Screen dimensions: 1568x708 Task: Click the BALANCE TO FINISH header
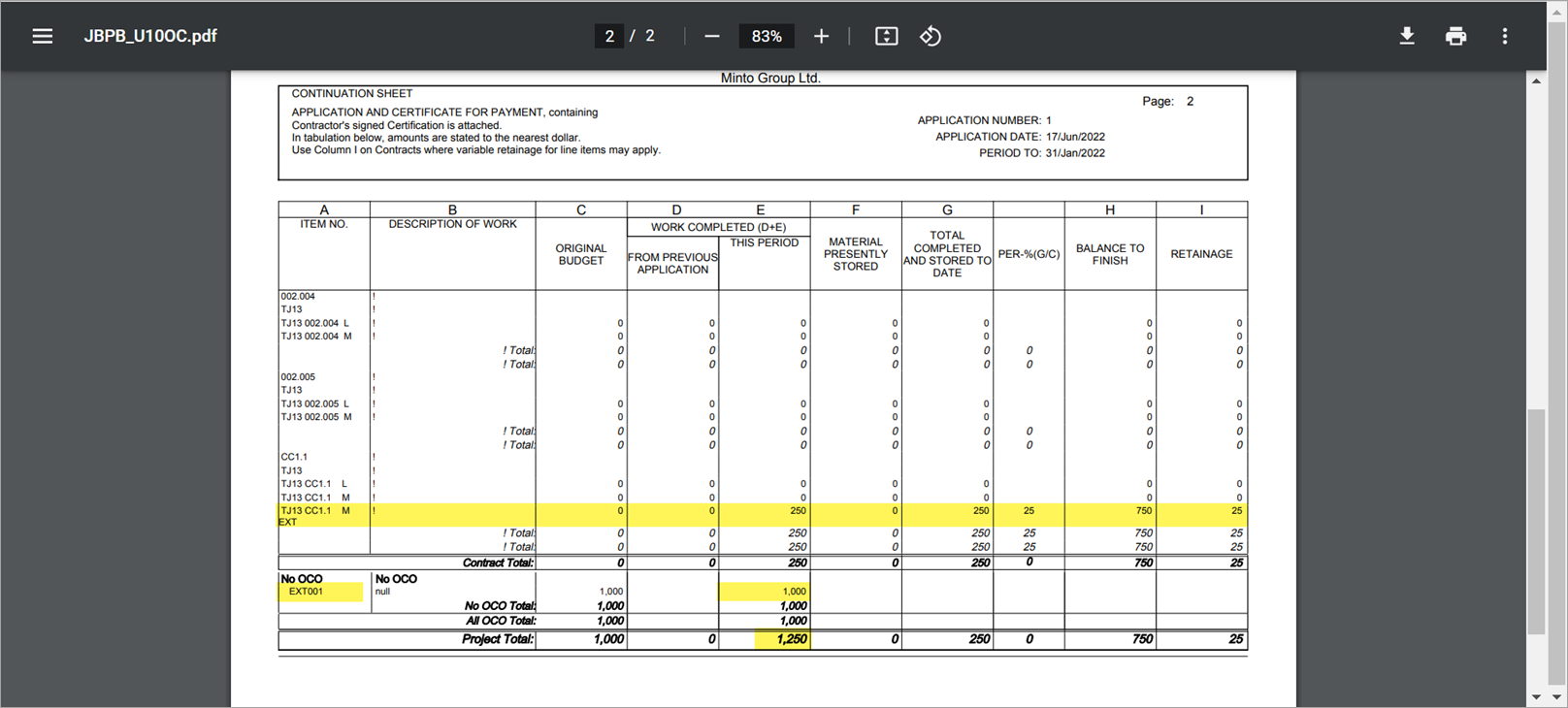pyautogui.click(x=1110, y=254)
